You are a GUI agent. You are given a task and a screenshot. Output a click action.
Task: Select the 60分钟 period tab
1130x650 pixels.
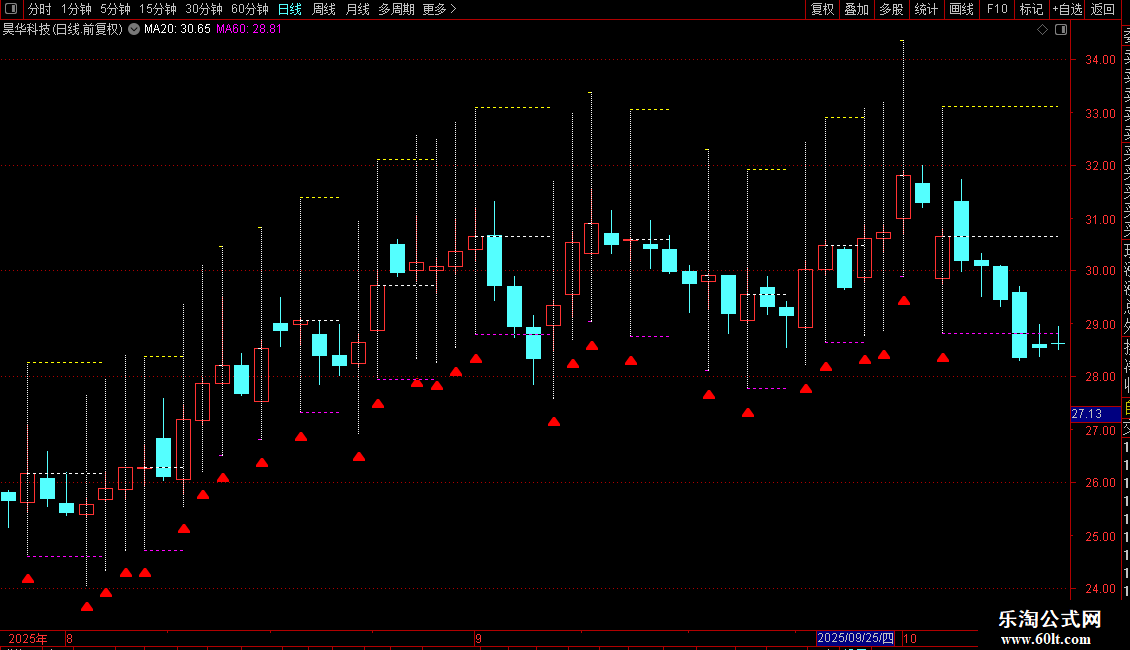click(x=249, y=9)
